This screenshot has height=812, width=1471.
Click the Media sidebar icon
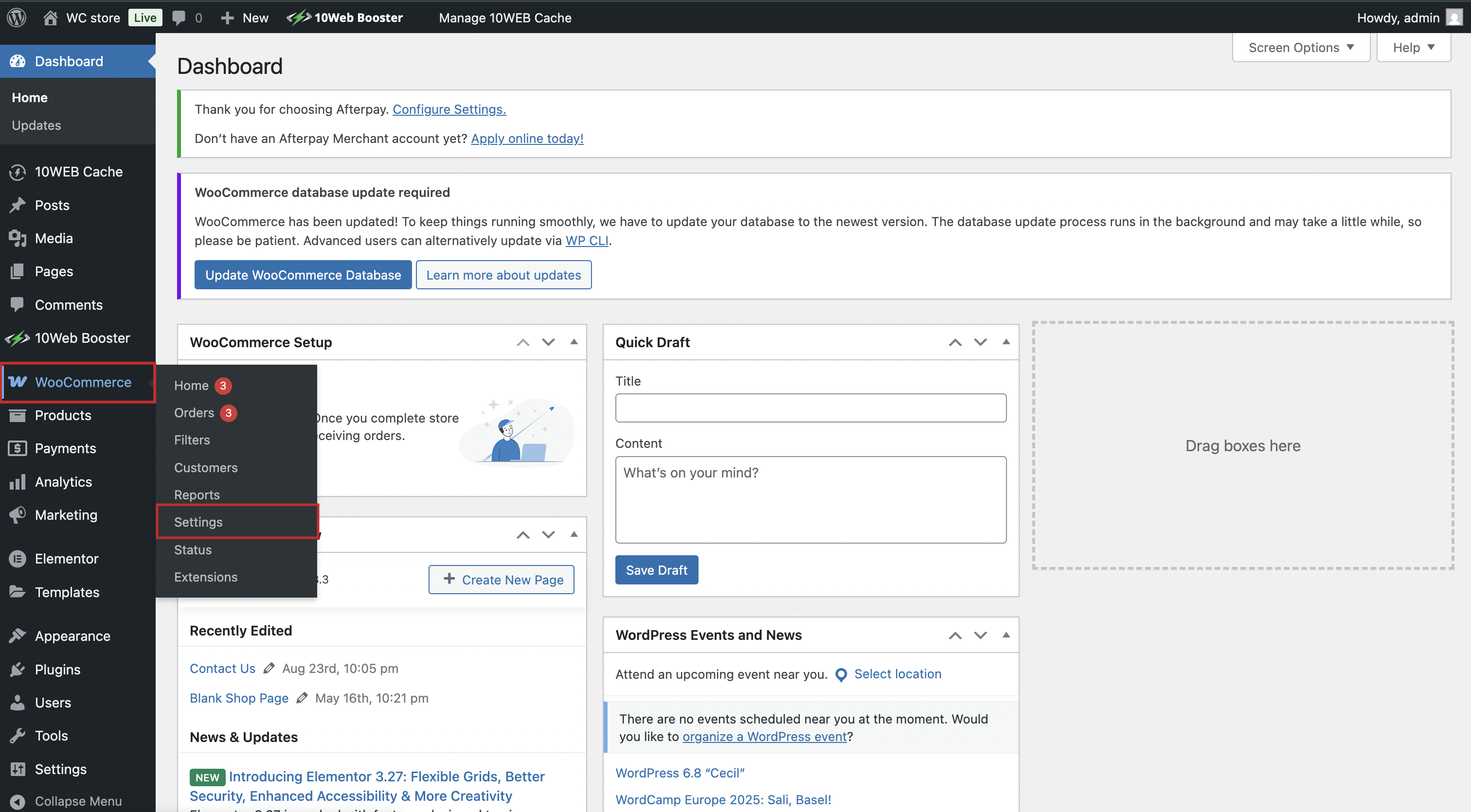pyautogui.click(x=18, y=238)
